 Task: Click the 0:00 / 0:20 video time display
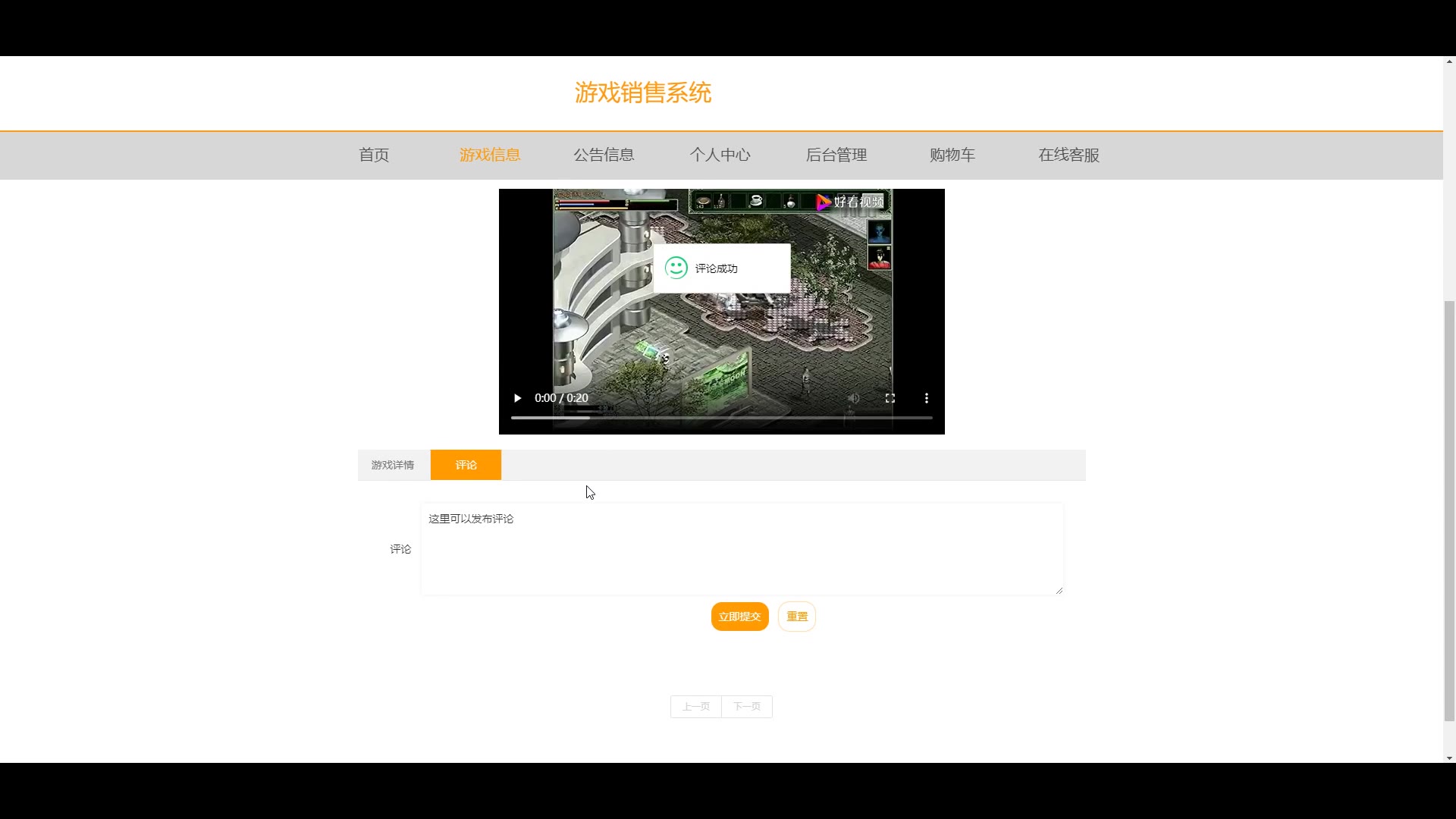tap(561, 398)
